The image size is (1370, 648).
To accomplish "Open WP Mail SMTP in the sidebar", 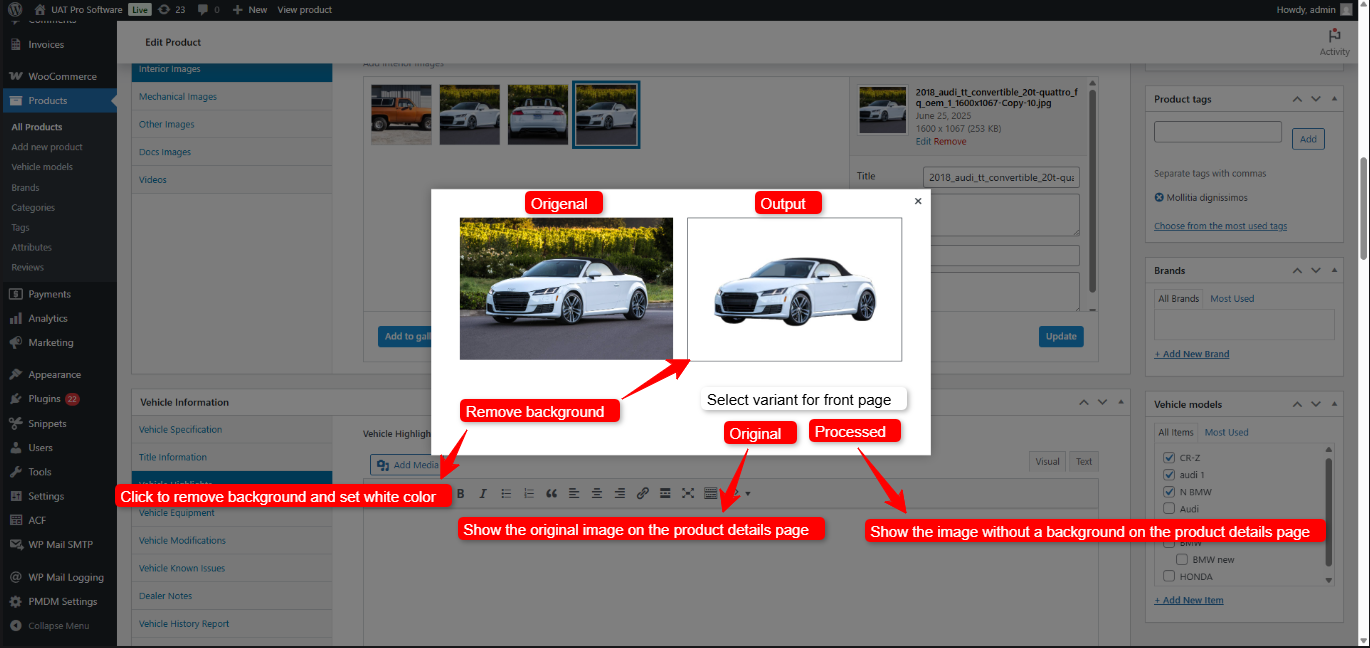I will [58, 545].
